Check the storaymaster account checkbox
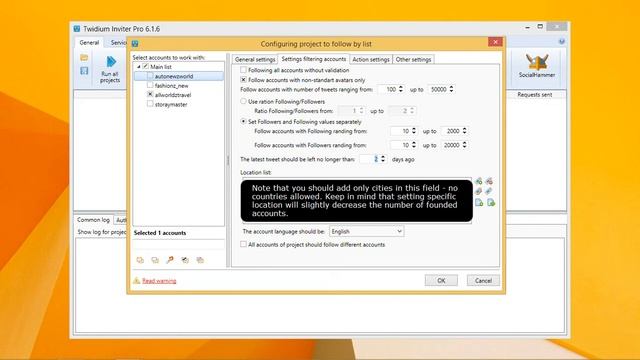Screen dimensions: 640x360 pyautogui.click(x=150, y=104)
